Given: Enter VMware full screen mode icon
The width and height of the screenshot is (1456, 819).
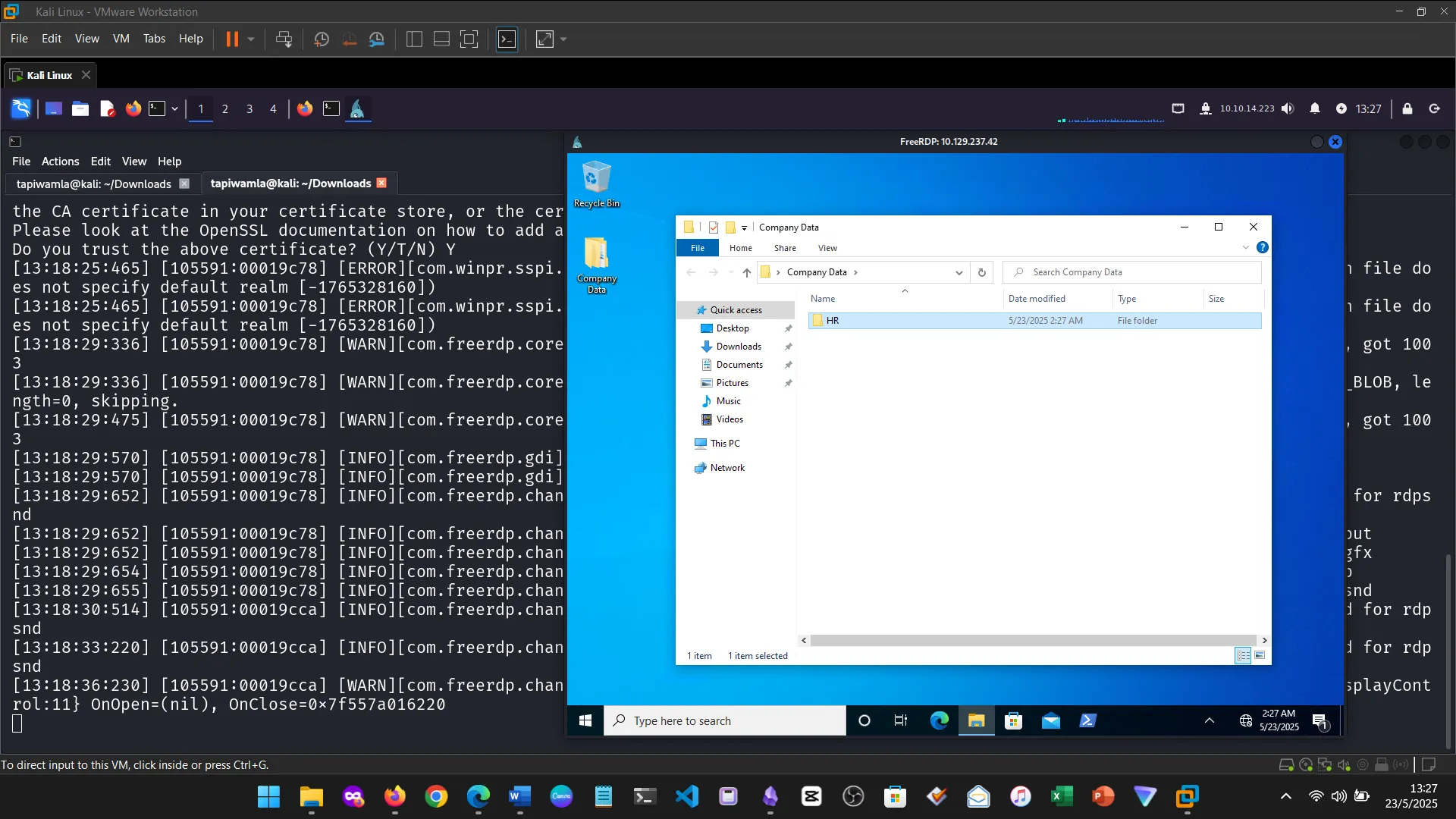Looking at the screenshot, I should point(469,39).
